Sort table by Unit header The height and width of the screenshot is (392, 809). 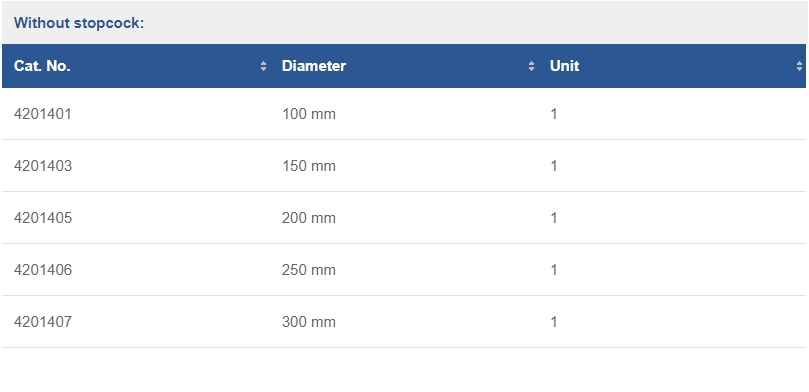(672, 66)
